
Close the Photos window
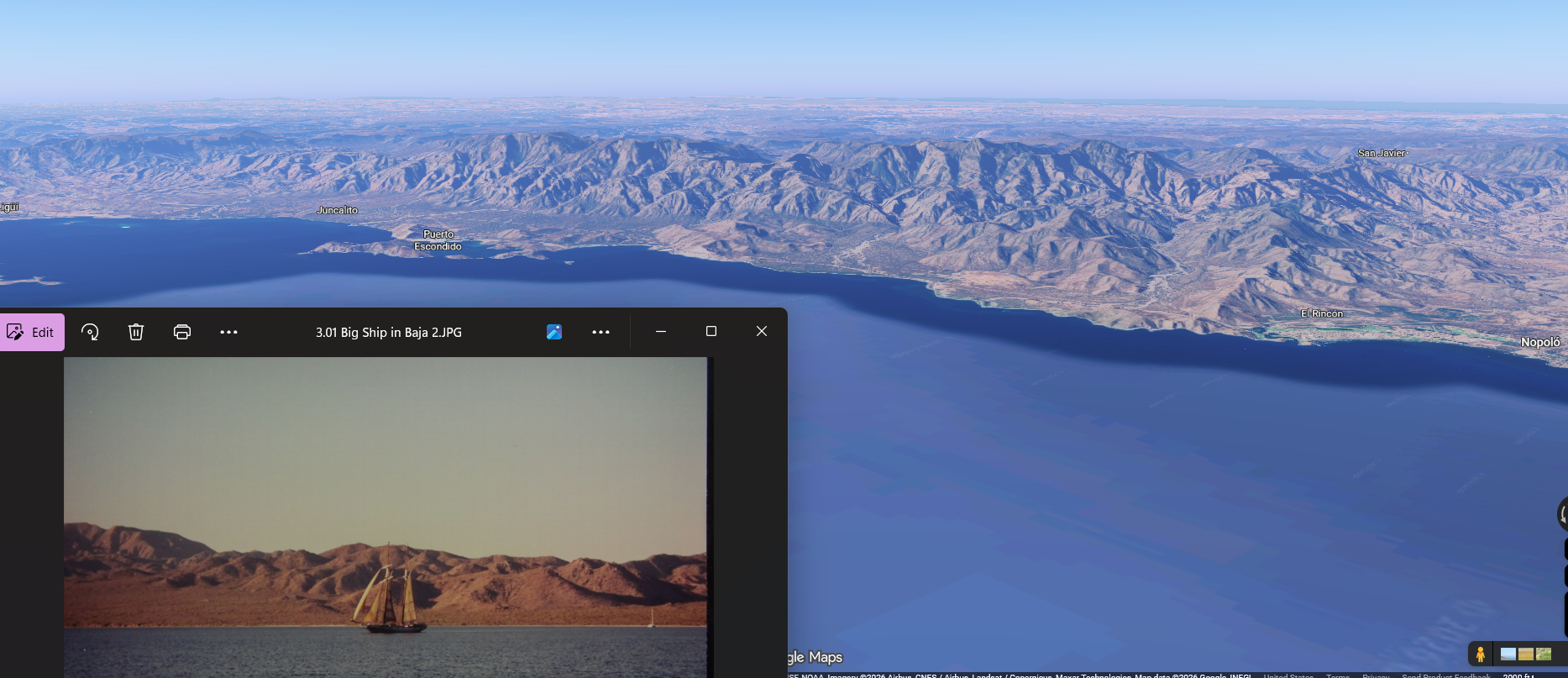click(762, 331)
